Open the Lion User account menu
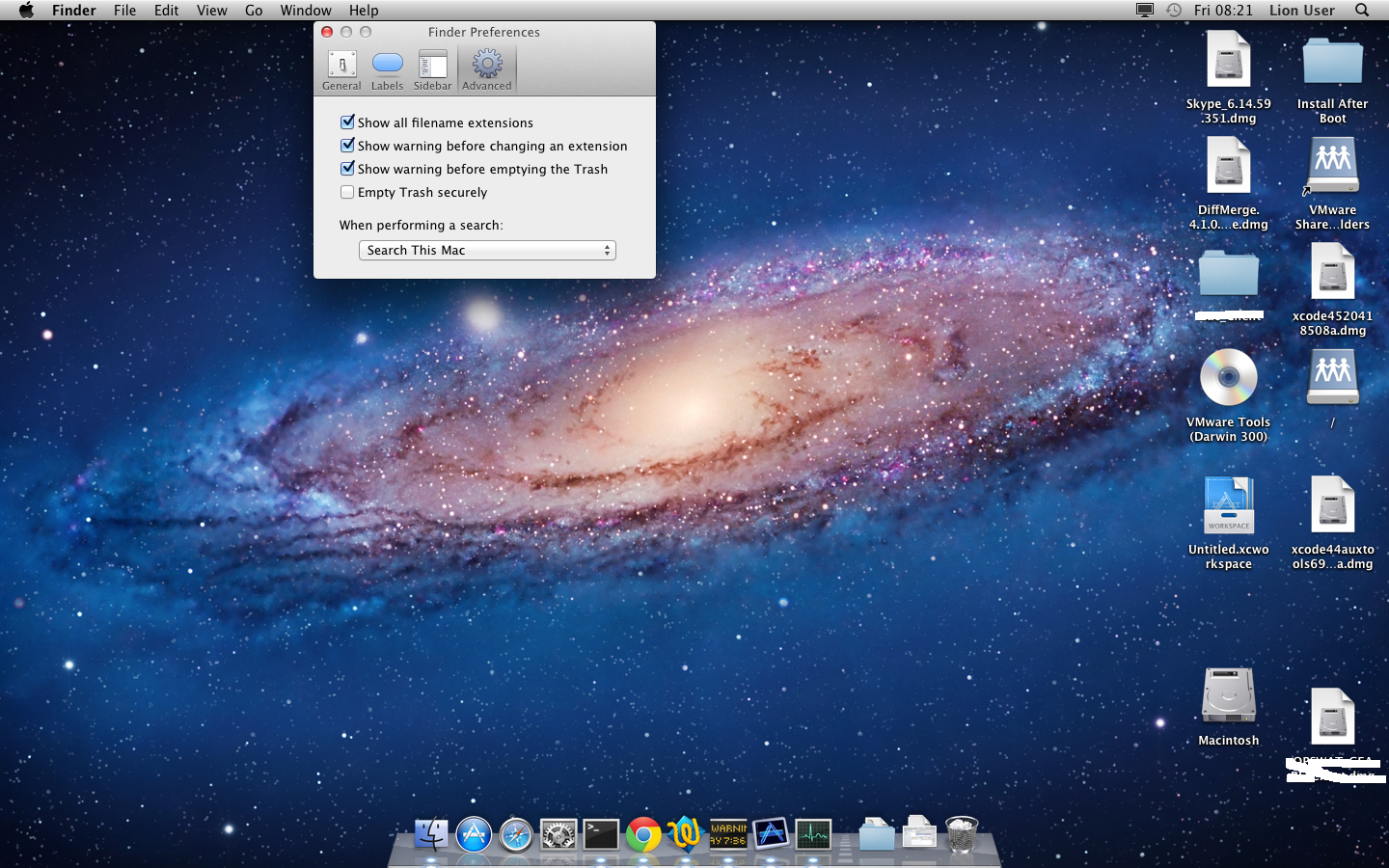 (1302, 10)
